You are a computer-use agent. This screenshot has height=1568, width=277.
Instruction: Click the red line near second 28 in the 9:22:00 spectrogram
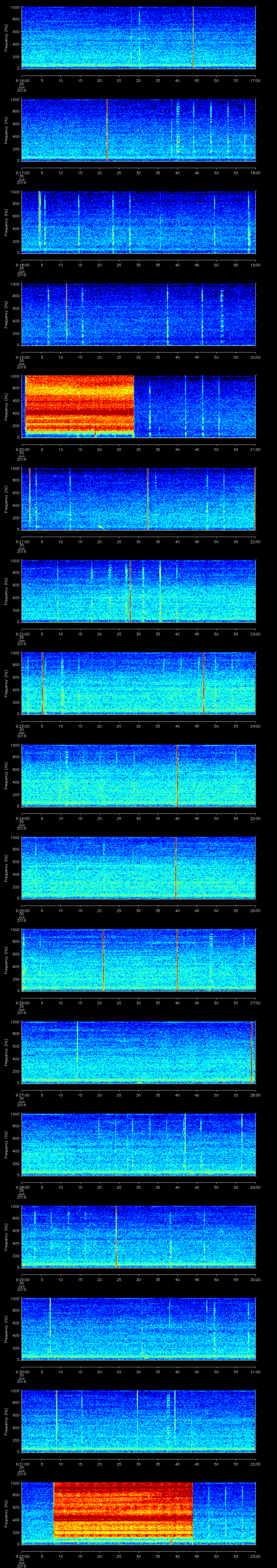click(x=130, y=591)
